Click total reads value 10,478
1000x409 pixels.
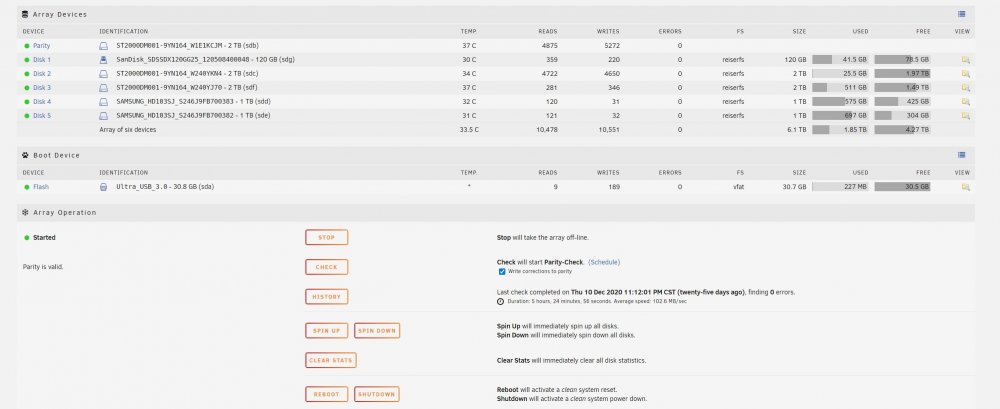[x=547, y=130]
